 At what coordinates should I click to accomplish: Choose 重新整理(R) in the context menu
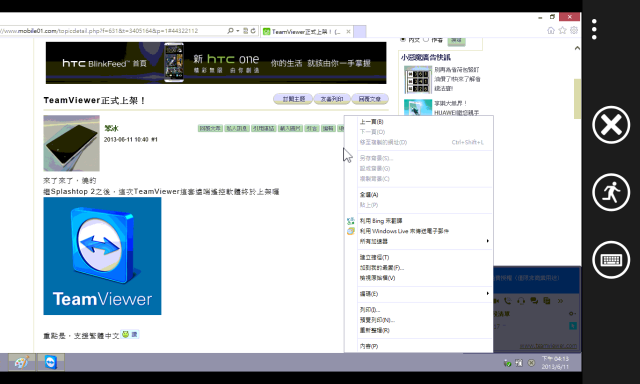click(419, 330)
